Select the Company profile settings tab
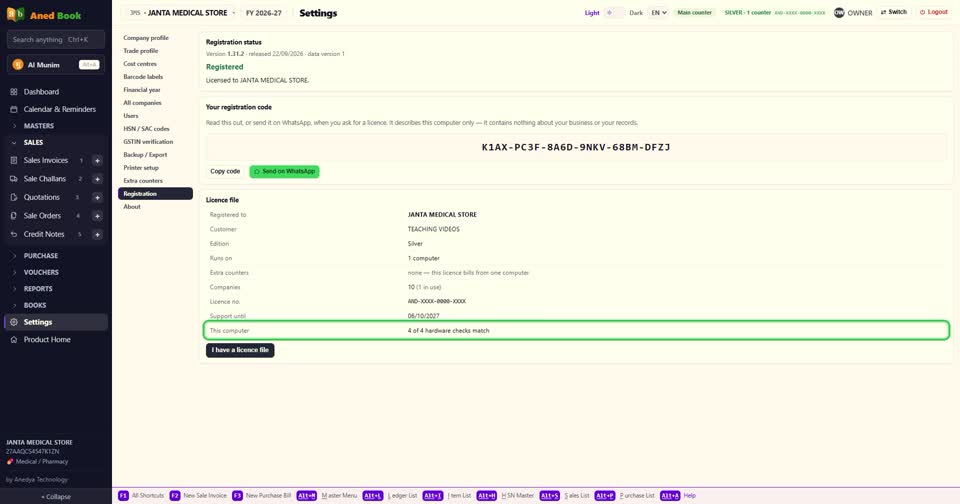 pyautogui.click(x=146, y=38)
